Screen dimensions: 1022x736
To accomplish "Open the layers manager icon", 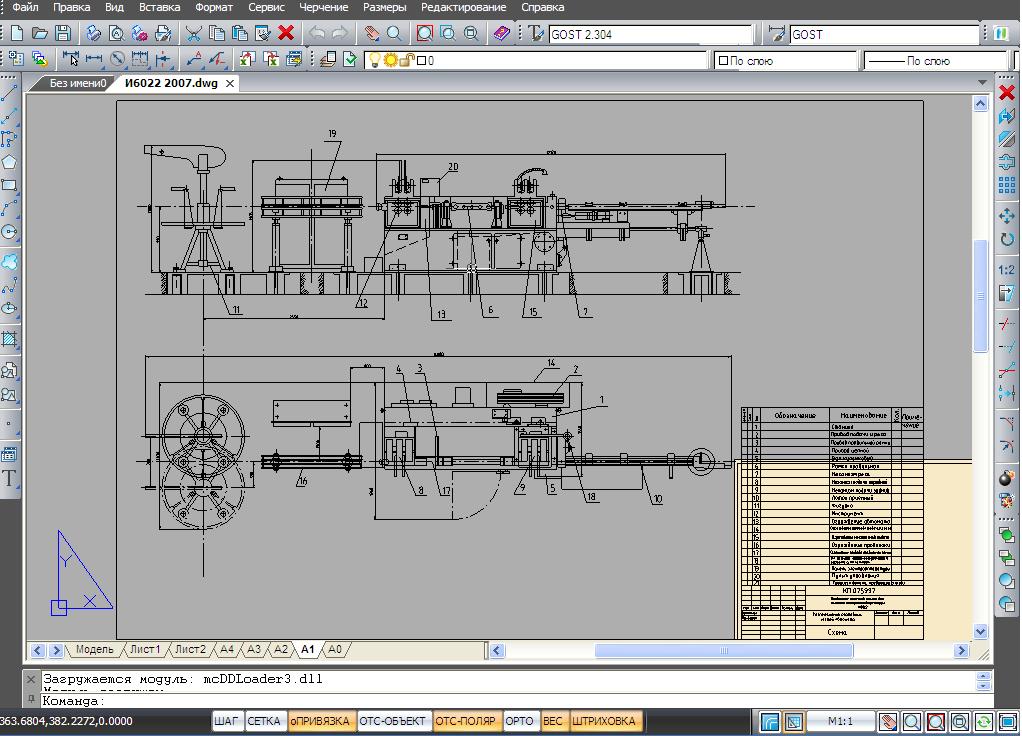I will 328,60.
